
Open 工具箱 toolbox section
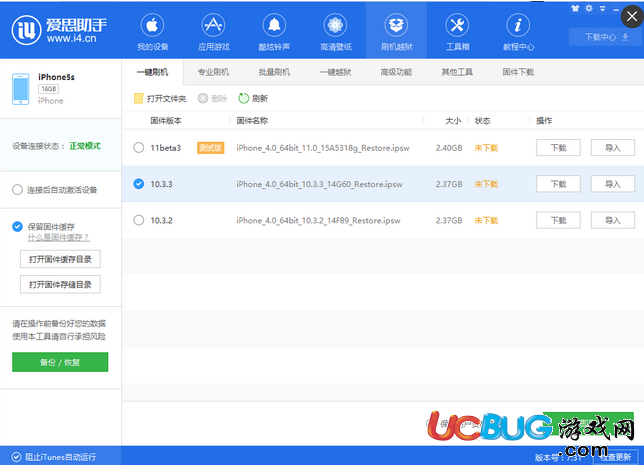(458, 32)
